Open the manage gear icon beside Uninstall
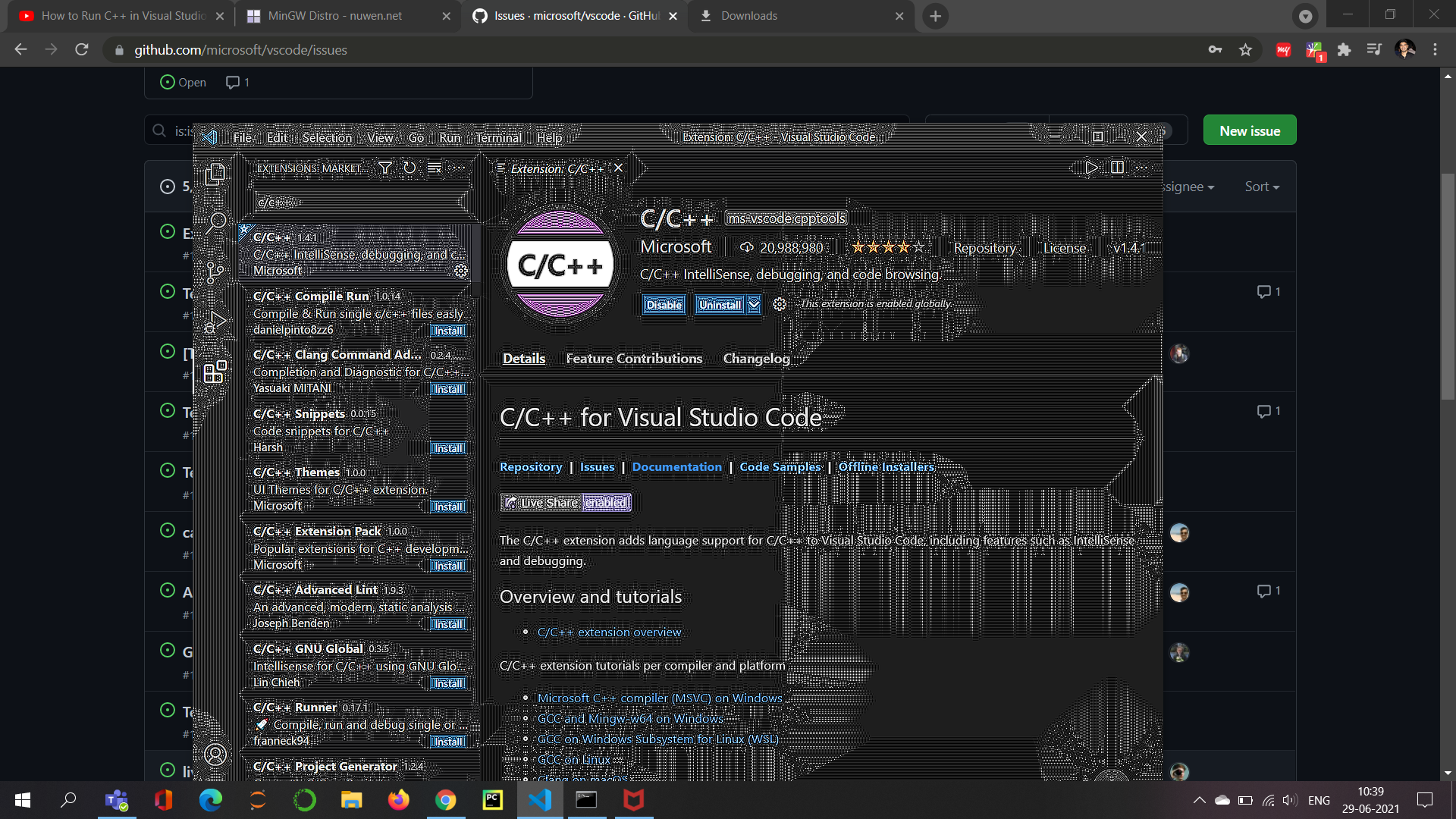1456x819 pixels. coord(779,304)
